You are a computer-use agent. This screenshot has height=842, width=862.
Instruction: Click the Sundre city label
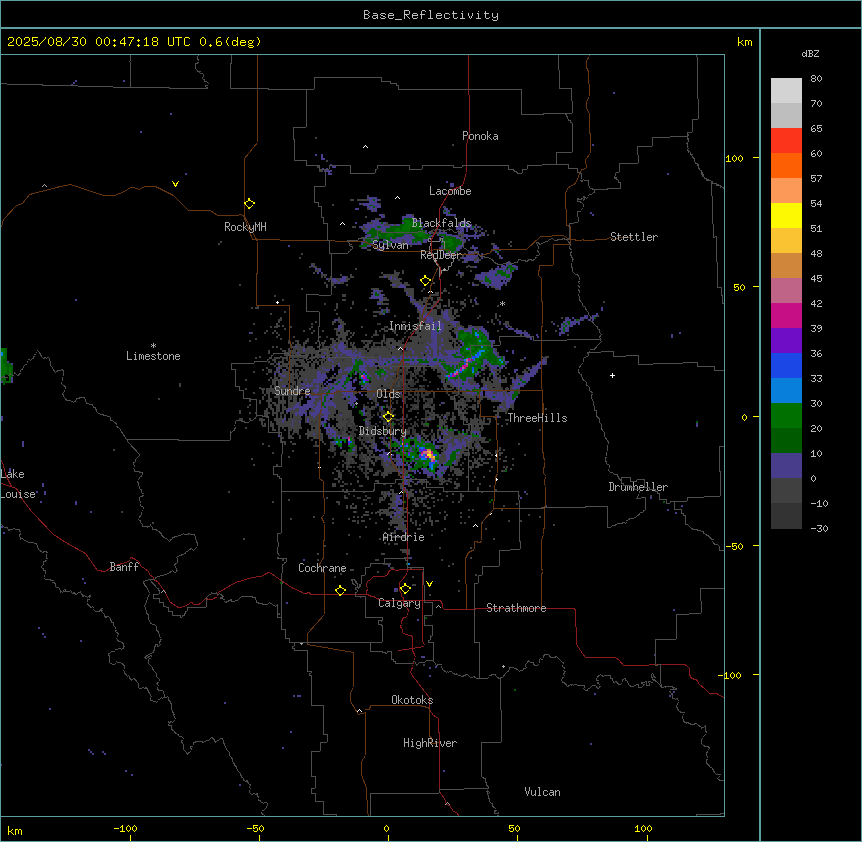pos(292,391)
